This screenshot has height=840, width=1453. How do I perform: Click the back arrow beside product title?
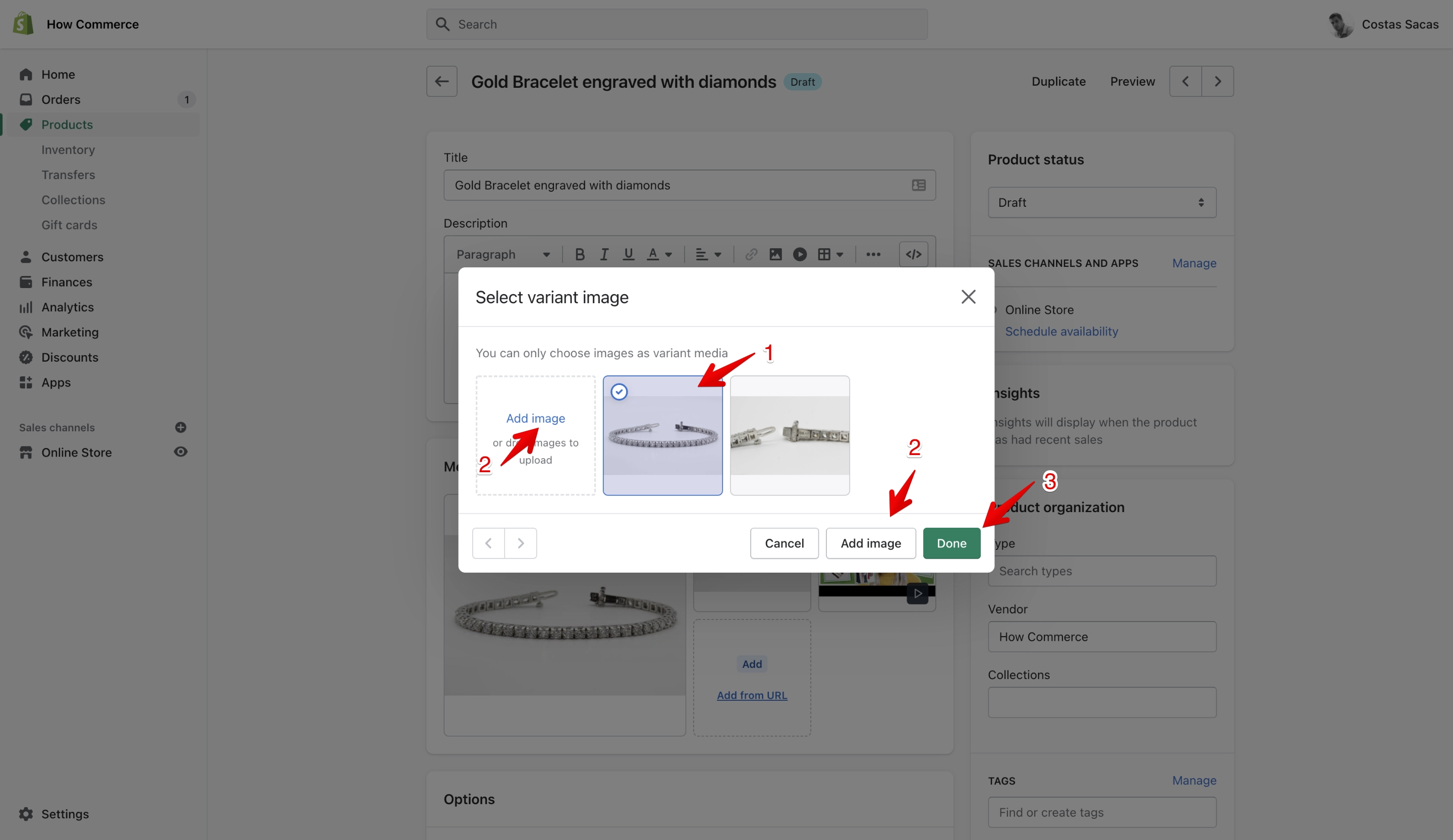[x=441, y=81]
